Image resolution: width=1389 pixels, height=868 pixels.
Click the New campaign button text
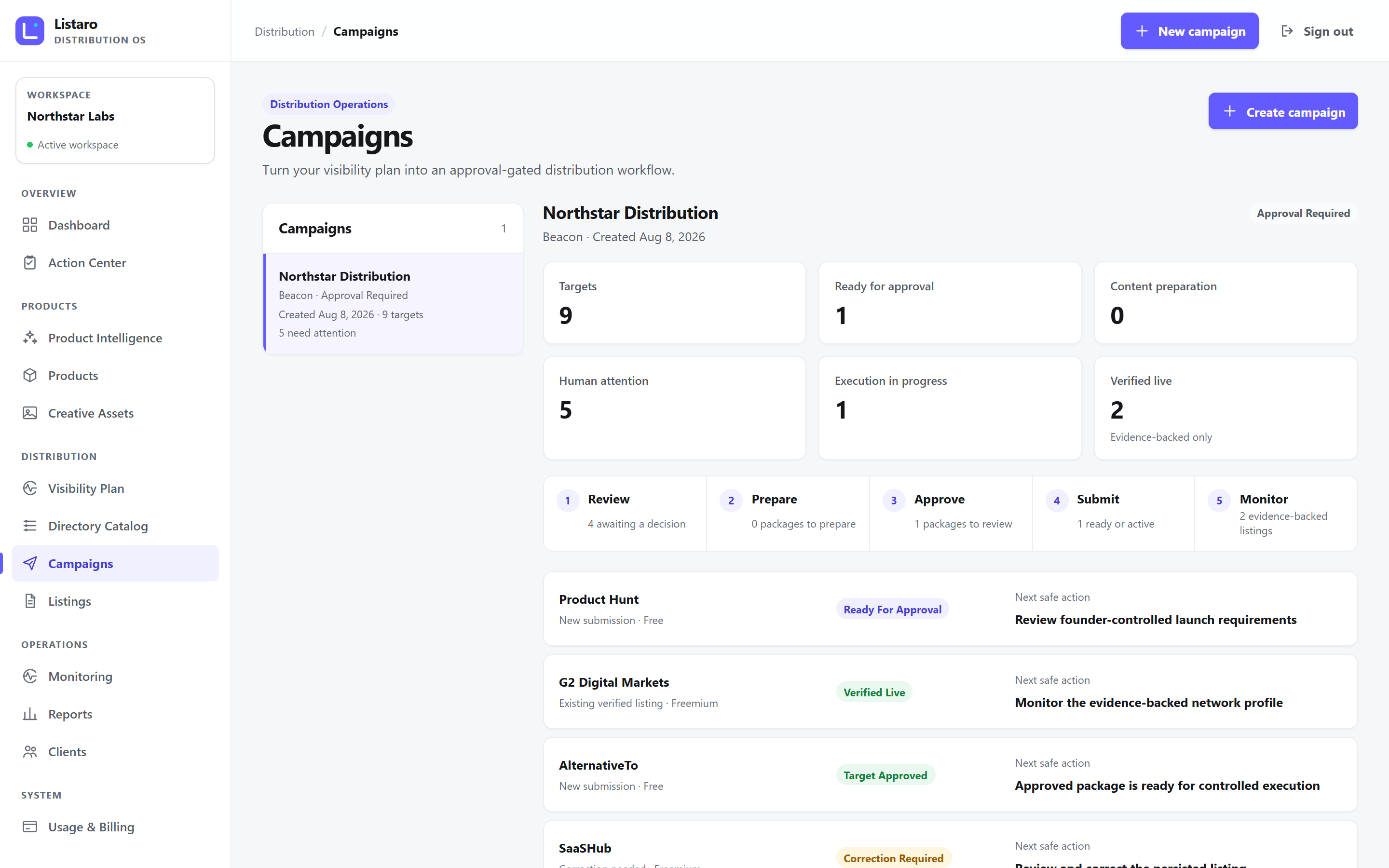click(1201, 31)
